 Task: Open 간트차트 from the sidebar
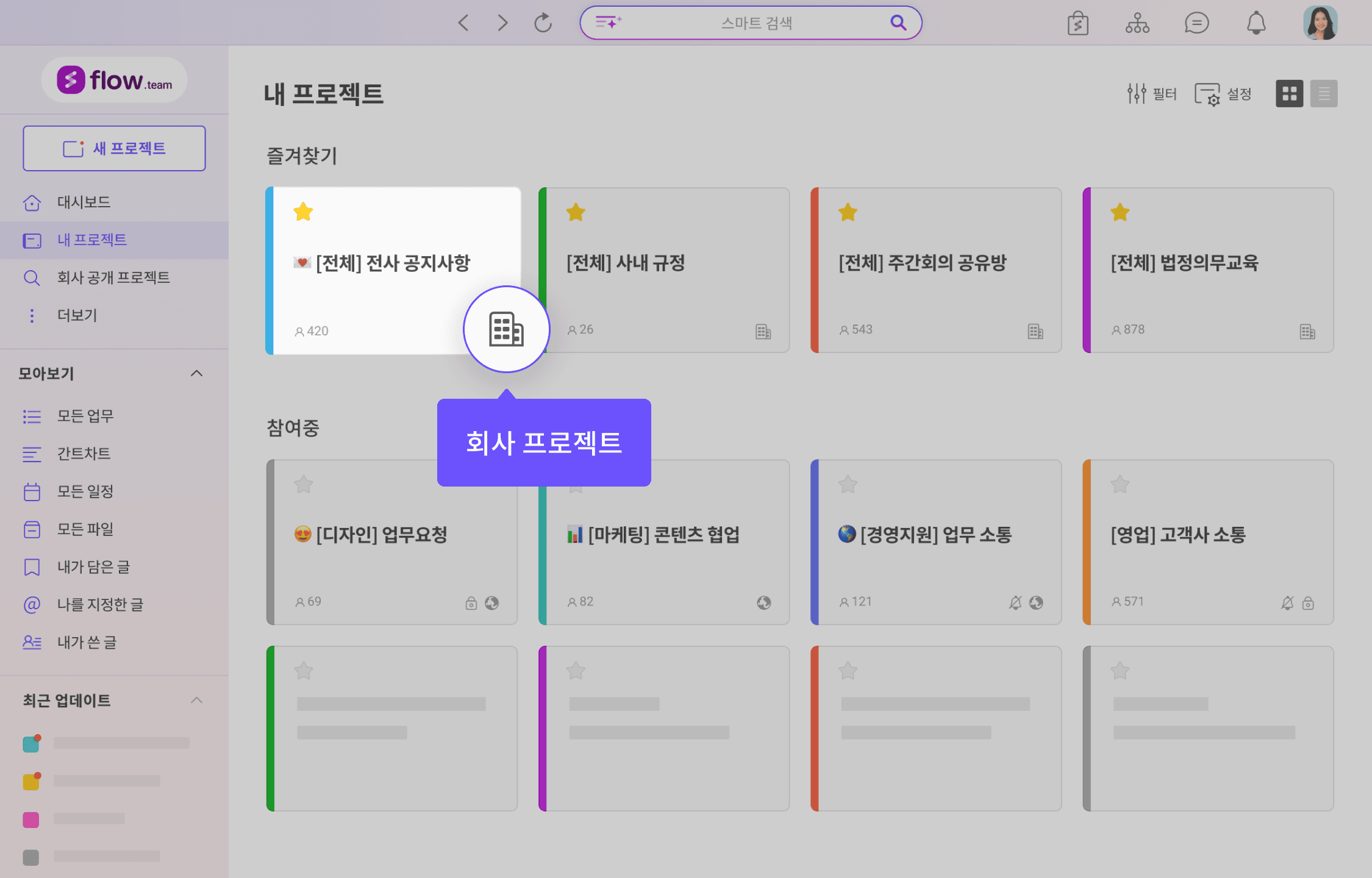pos(84,454)
